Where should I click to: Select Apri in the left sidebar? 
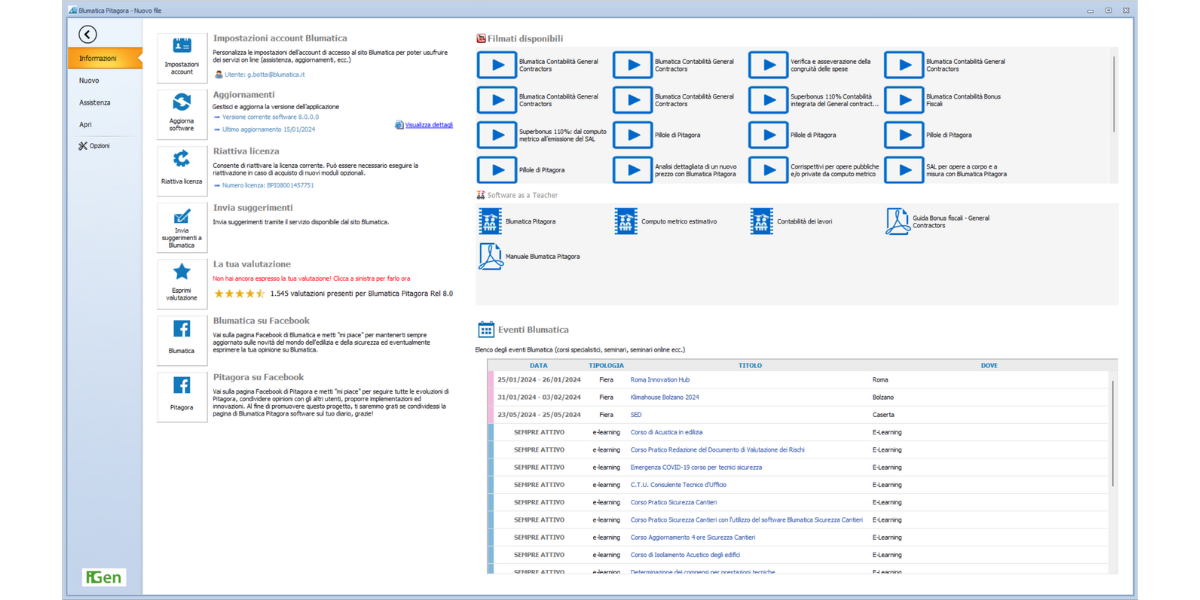85,124
